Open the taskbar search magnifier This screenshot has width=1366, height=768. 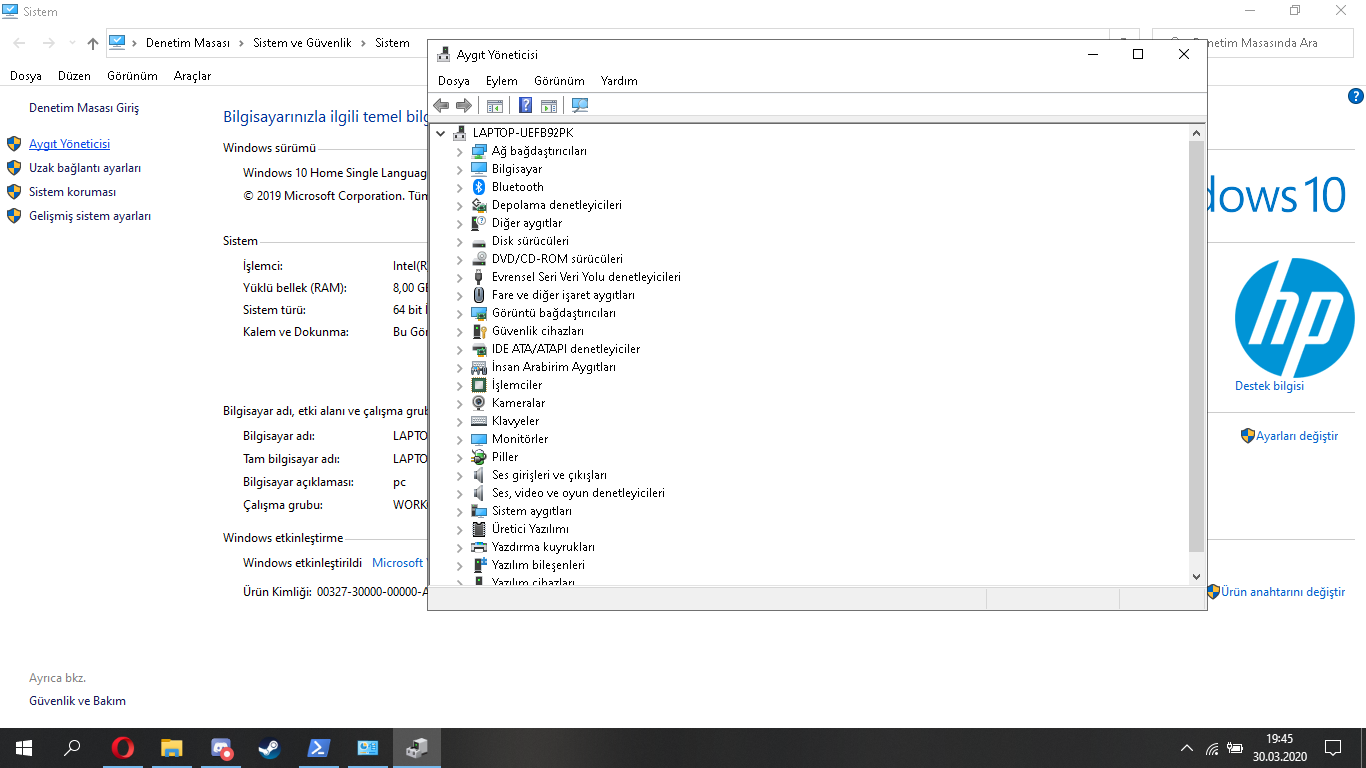(72, 748)
